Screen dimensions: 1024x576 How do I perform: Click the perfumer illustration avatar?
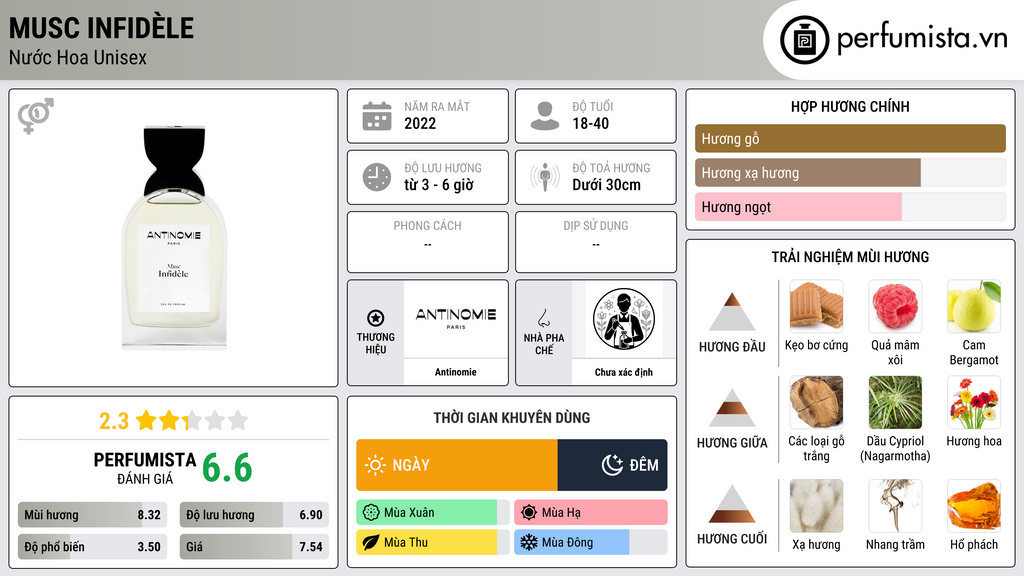point(624,319)
